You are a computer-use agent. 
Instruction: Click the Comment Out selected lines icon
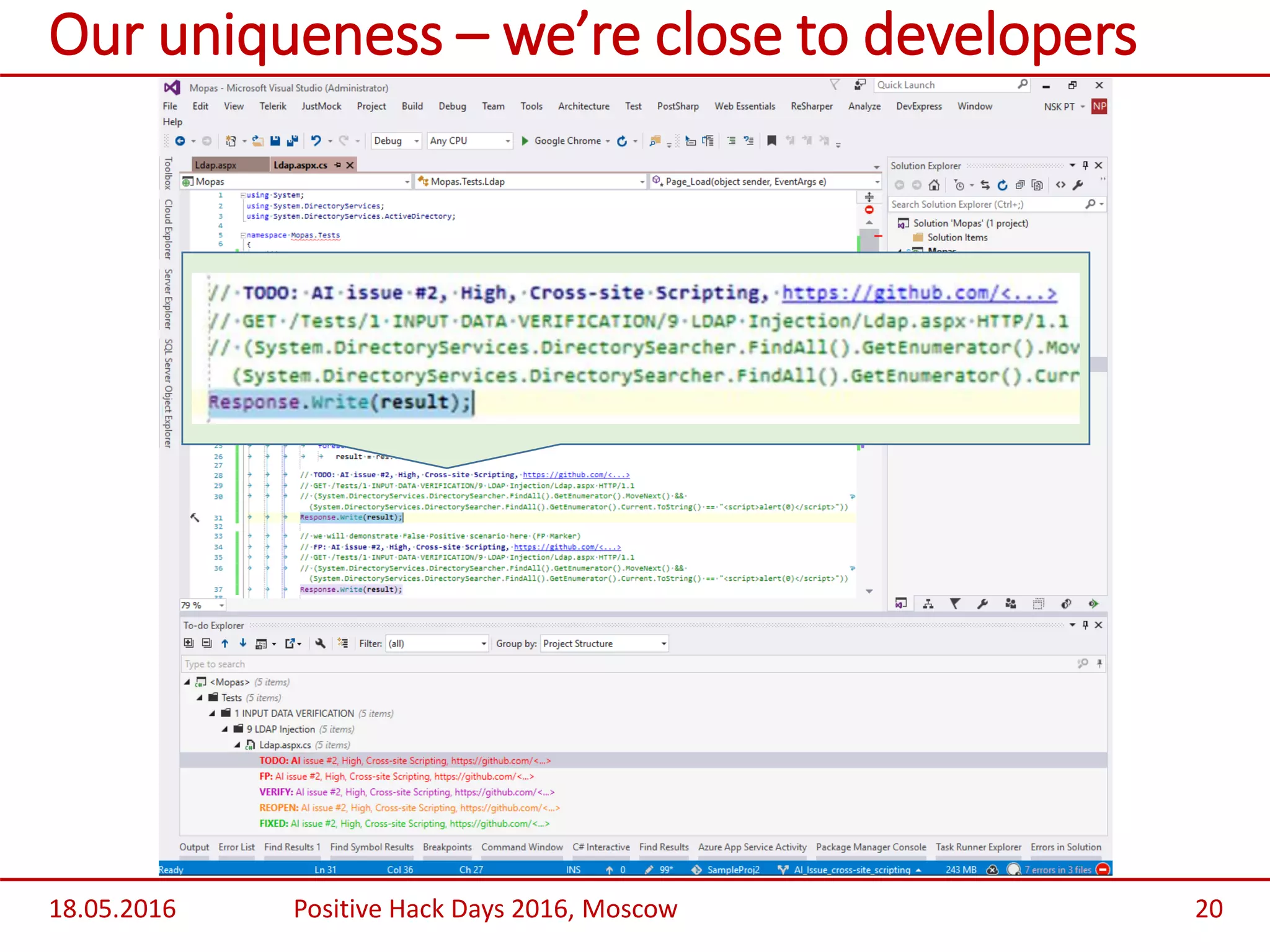(x=732, y=141)
